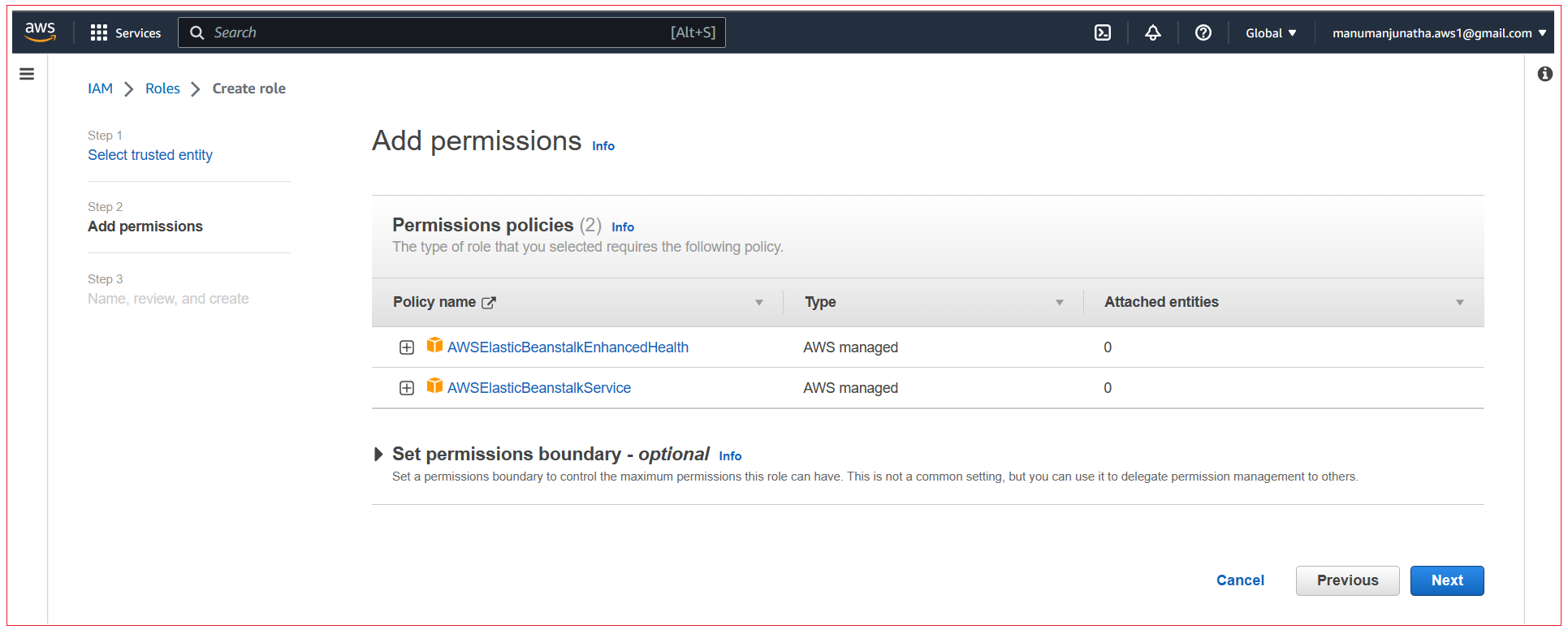Click the Next button
This screenshot has width=1568, height=634.
click(x=1447, y=580)
